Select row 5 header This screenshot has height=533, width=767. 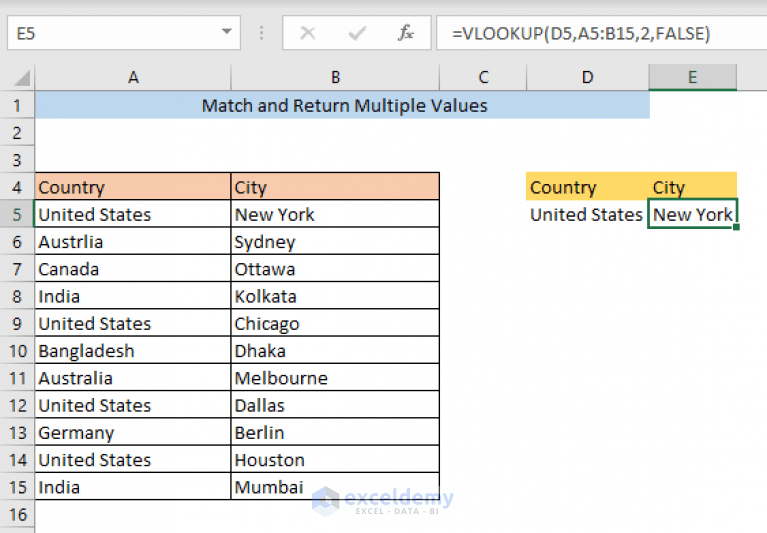click(x=17, y=214)
